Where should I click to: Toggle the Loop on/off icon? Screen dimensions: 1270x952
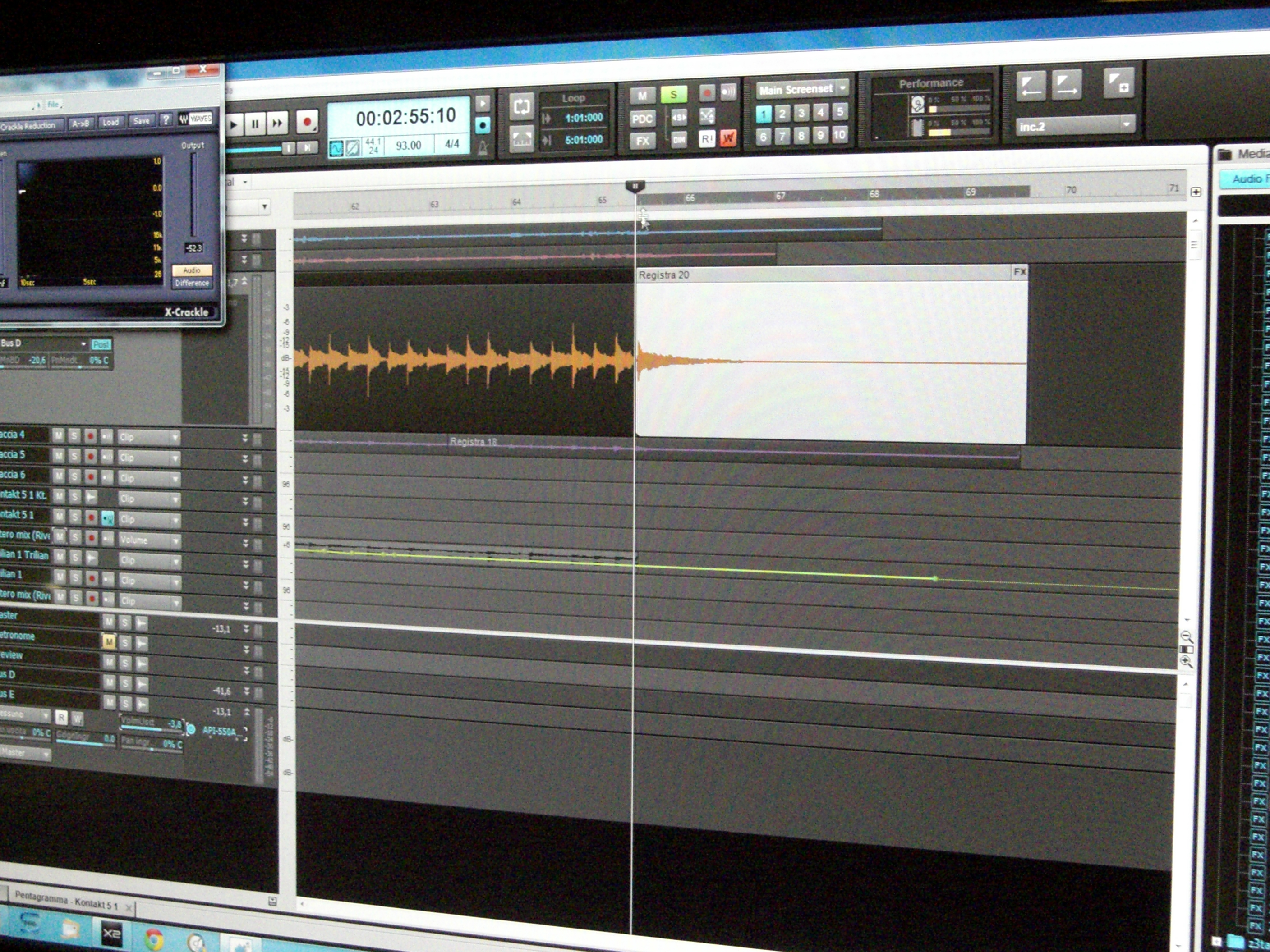[x=521, y=105]
